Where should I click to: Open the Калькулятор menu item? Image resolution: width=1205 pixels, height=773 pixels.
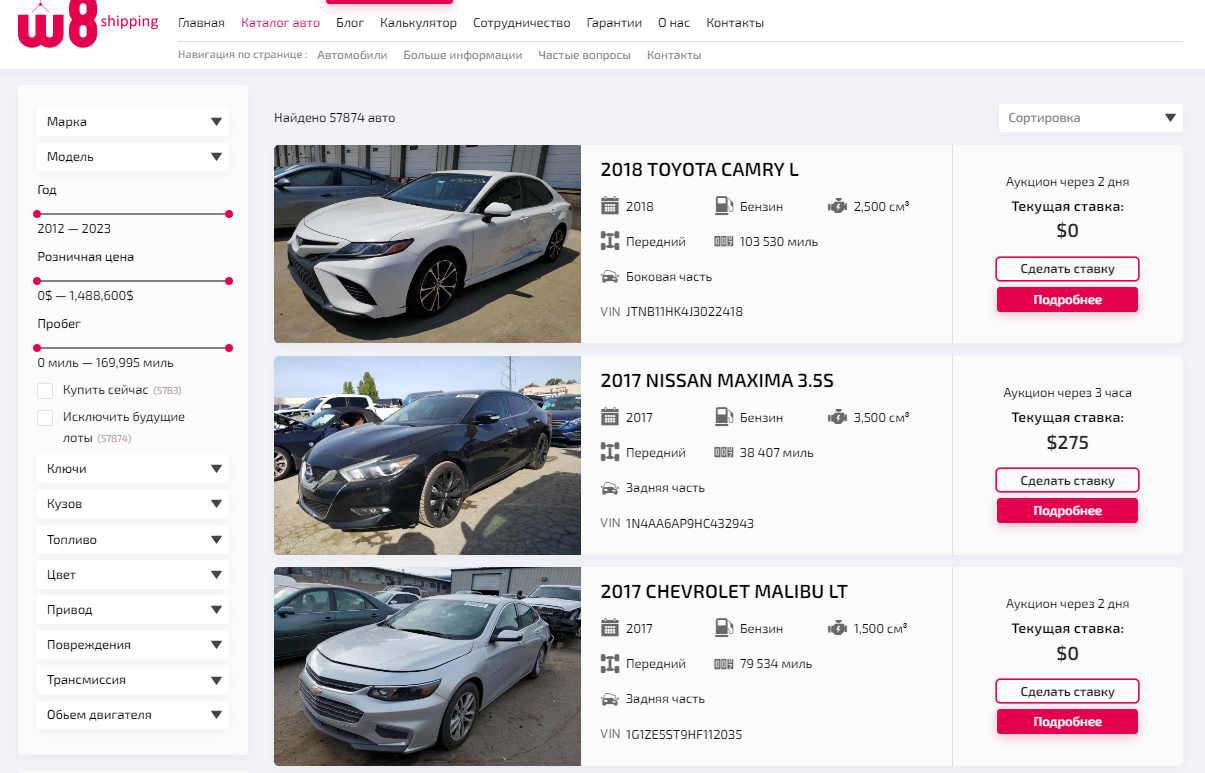[418, 23]
